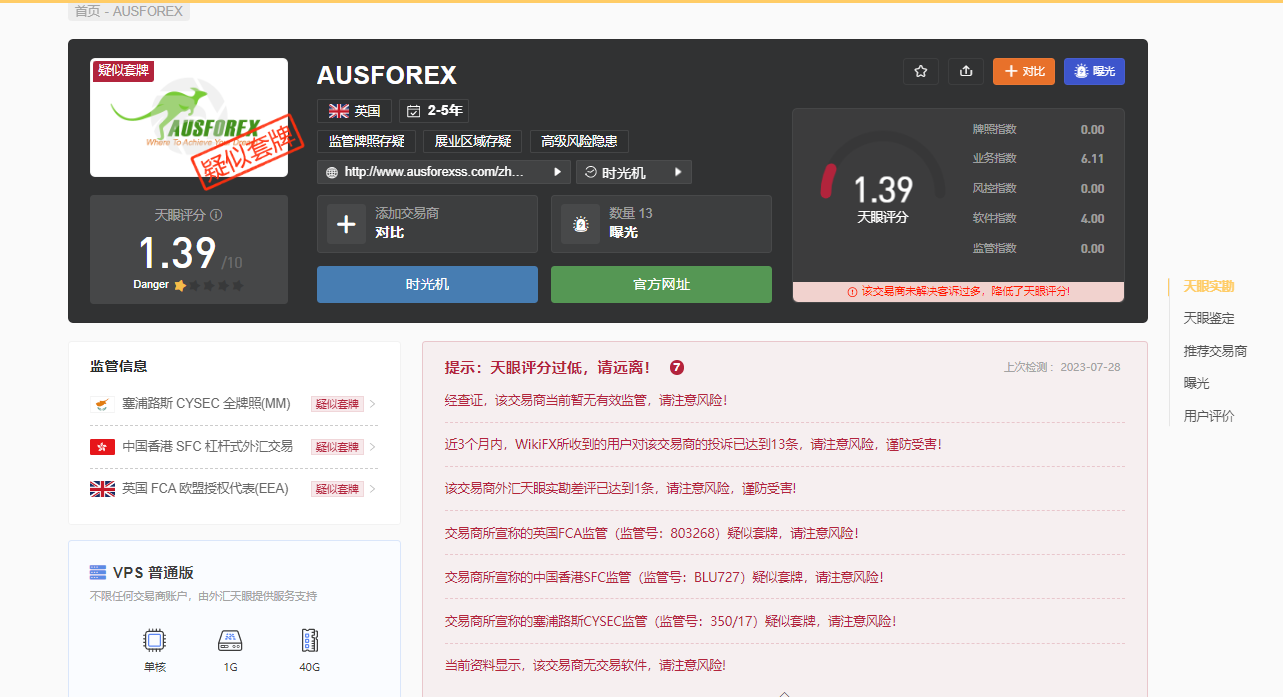Image resolution: width=1283 pixels, height=697 pixels.
Task: Click the red number 7 badge
Action: [677, 367]
